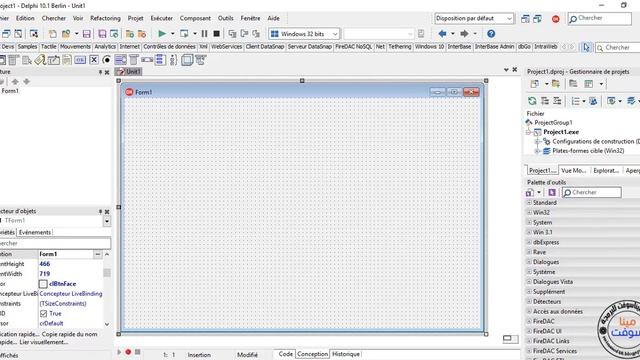Click the blue Back arrow icon

pos(442,33)
